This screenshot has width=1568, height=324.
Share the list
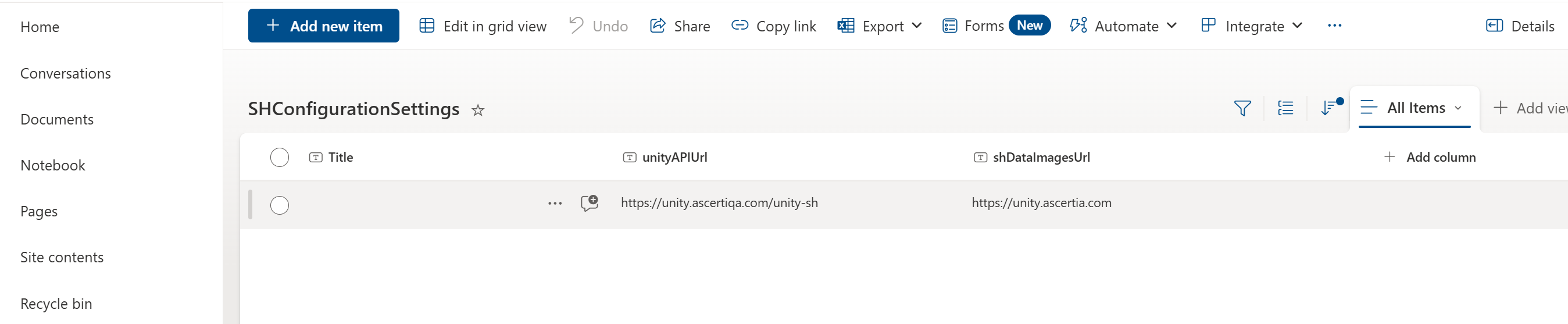(x=680, y=26)
